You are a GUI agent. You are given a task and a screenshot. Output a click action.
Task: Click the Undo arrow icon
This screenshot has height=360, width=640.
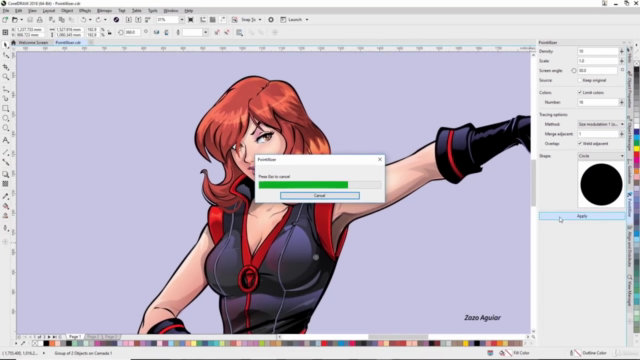coord(83,20)
